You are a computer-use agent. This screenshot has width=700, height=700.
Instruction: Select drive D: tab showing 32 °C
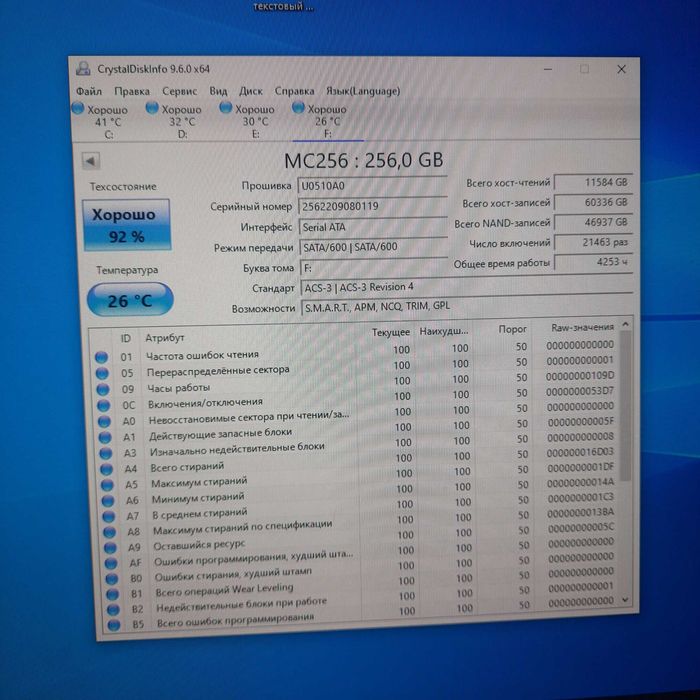(175, 121)
